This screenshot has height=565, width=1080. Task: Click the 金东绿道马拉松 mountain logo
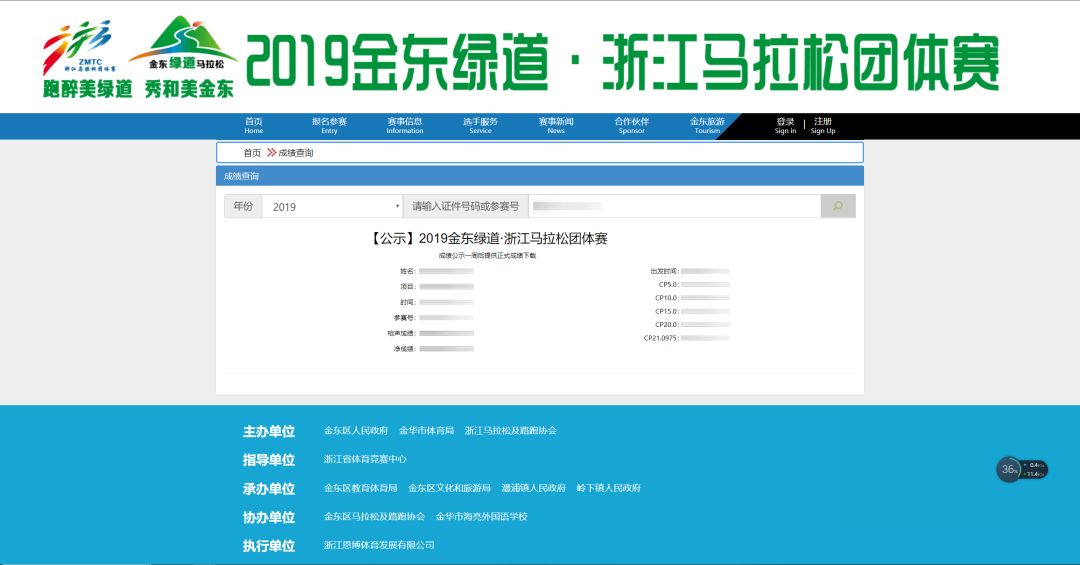185,43
